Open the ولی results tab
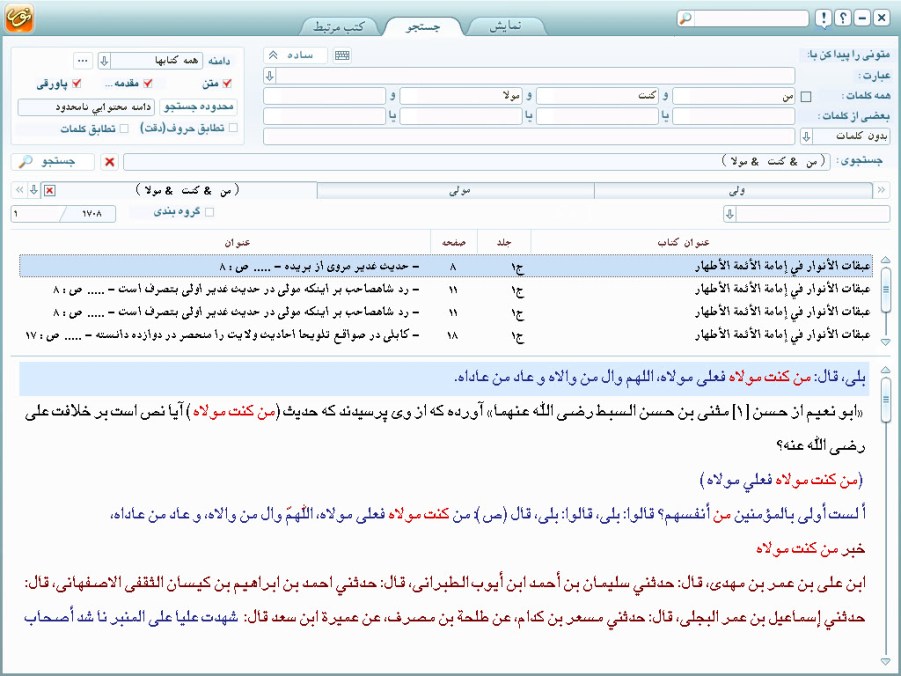Image resolution: width=901 pixels, height=676 pixels. (x=733, y=190)
